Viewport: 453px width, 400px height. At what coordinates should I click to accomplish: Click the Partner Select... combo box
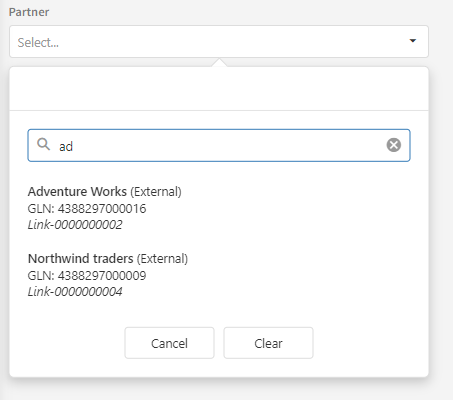click(219, 42)
